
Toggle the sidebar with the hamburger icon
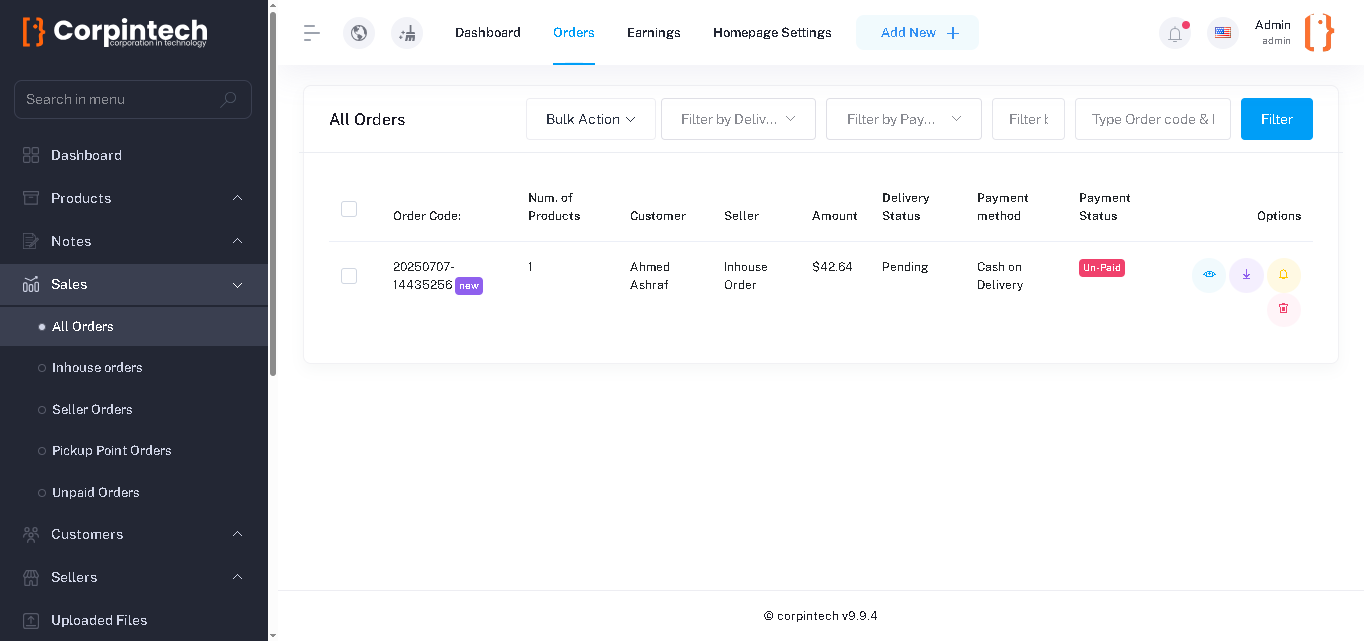coord(311,32)
